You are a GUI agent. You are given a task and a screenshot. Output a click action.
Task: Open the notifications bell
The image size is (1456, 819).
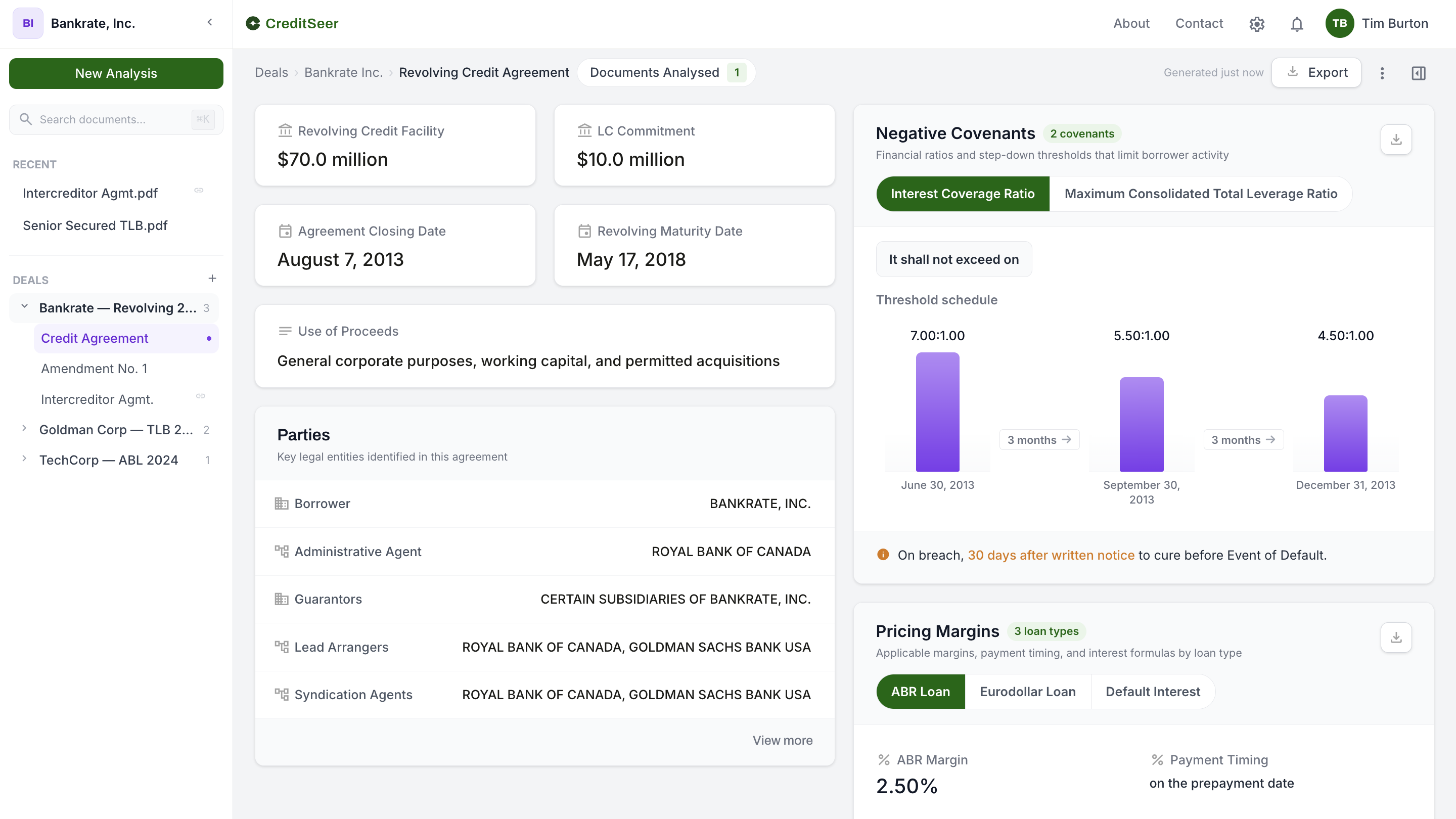click(x=1297, y=24)
